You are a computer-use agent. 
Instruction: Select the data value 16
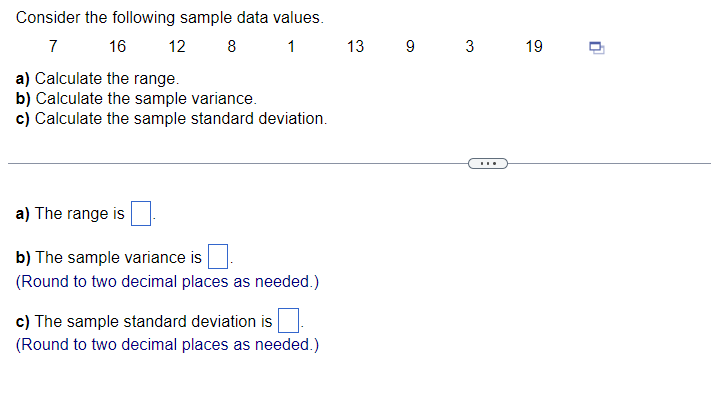click(x=117, y=46)
